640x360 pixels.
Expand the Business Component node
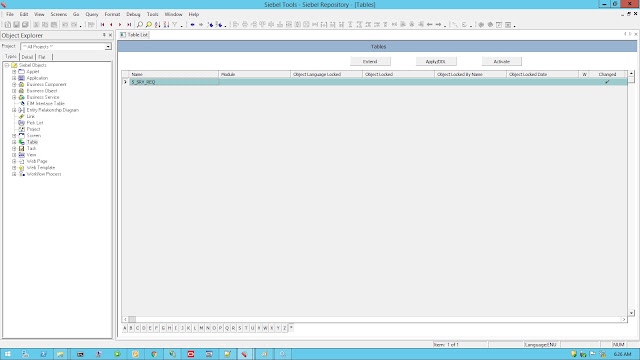pyautogui.click(x=14, y=84)
